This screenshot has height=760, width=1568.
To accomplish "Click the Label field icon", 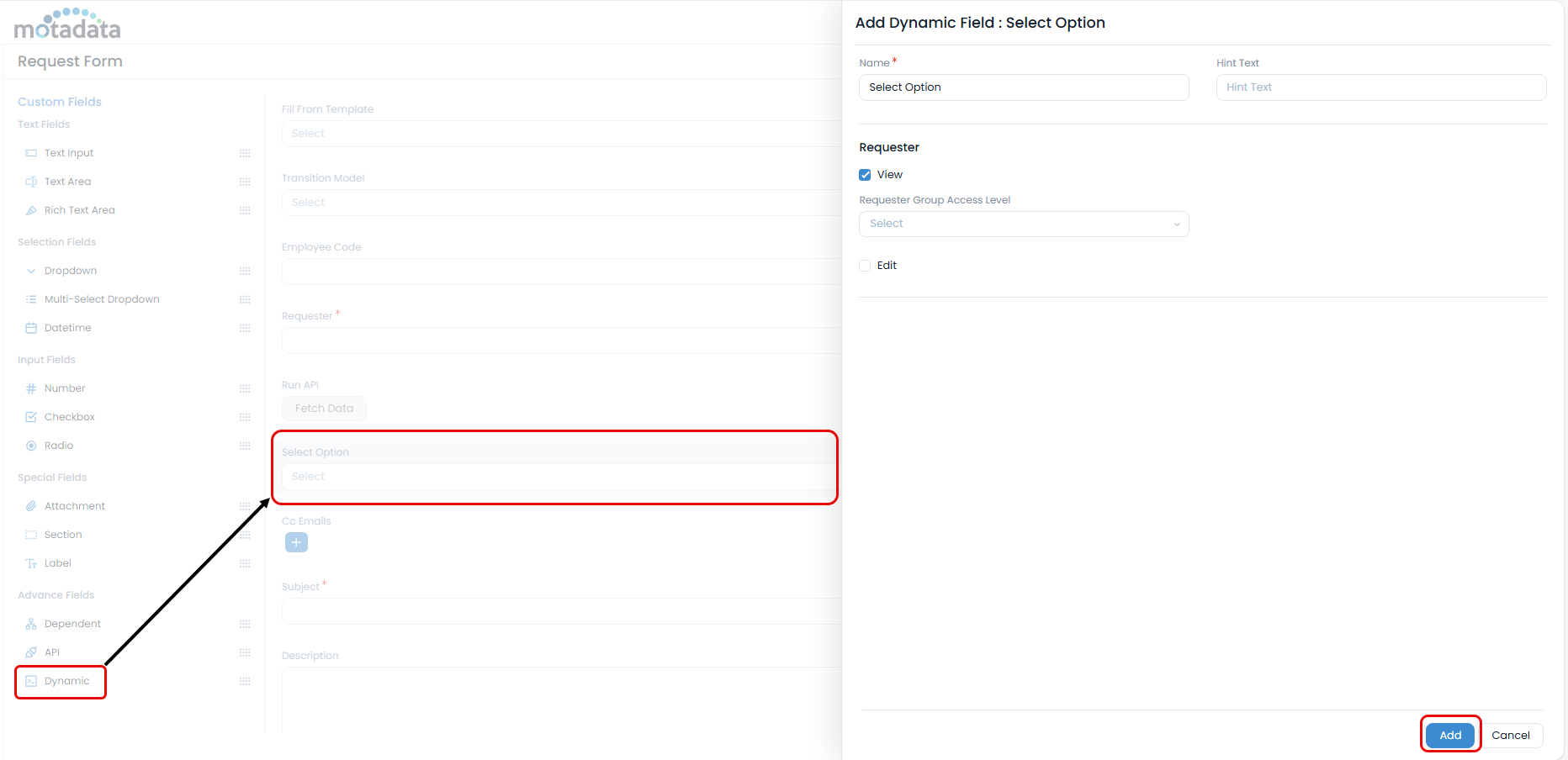I will click(x=31, y=563).
